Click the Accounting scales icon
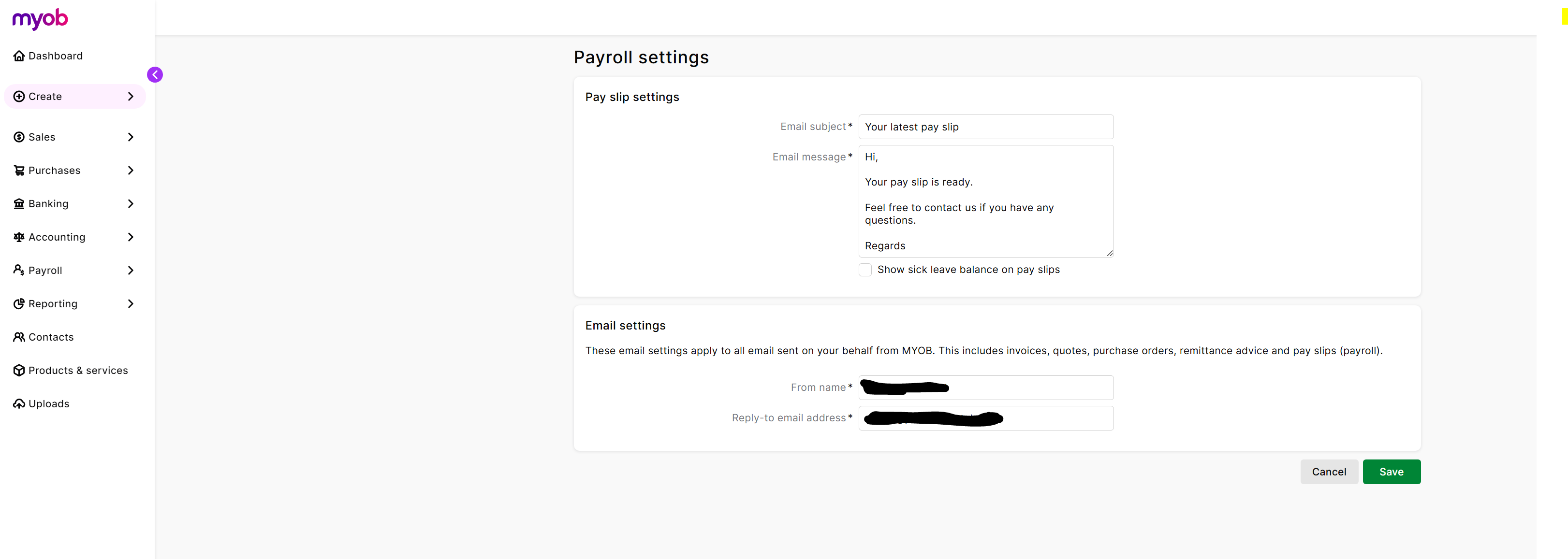Screen dimensions: 1568x559 (x=19, y=237)
